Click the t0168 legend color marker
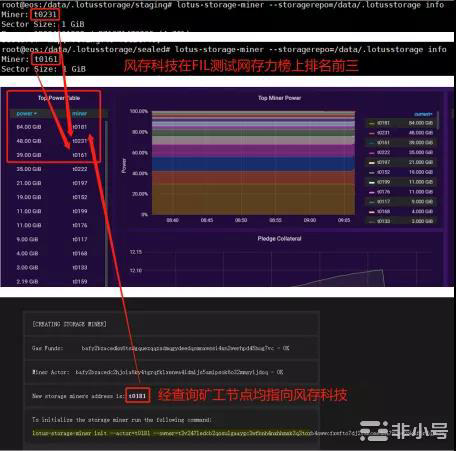Screen dimensions: 456x451 click(371, 212)
